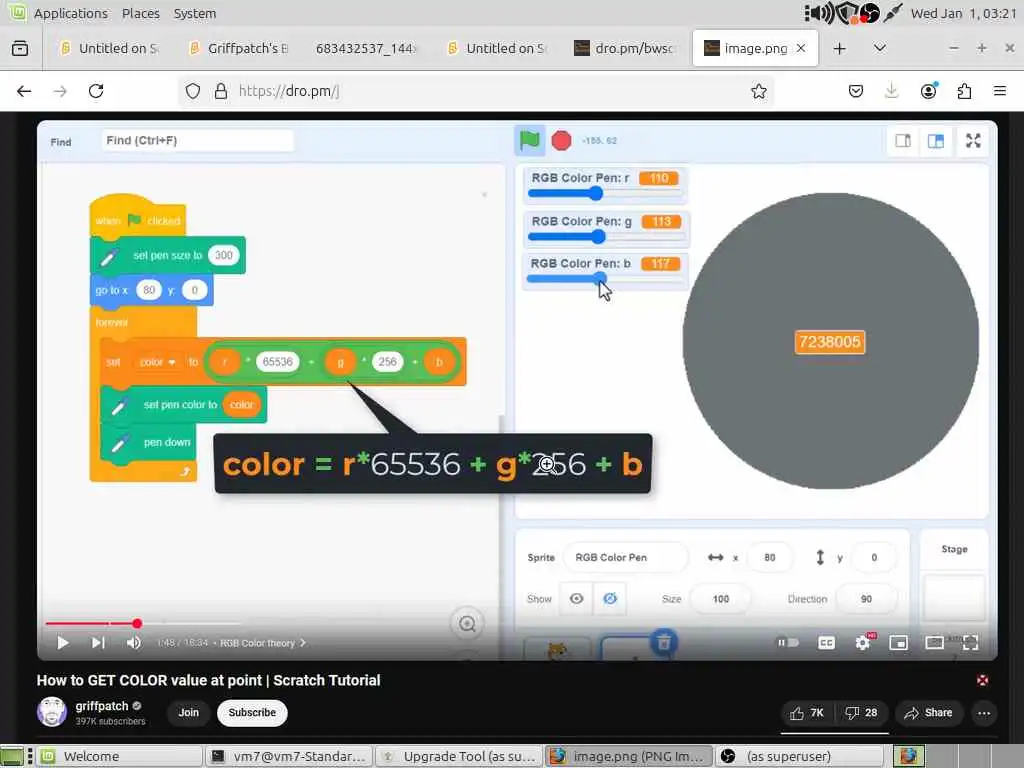Subscribe to griffpatch
The height and width of the screenshot is (768, 1024).
[x=252, y=712]
